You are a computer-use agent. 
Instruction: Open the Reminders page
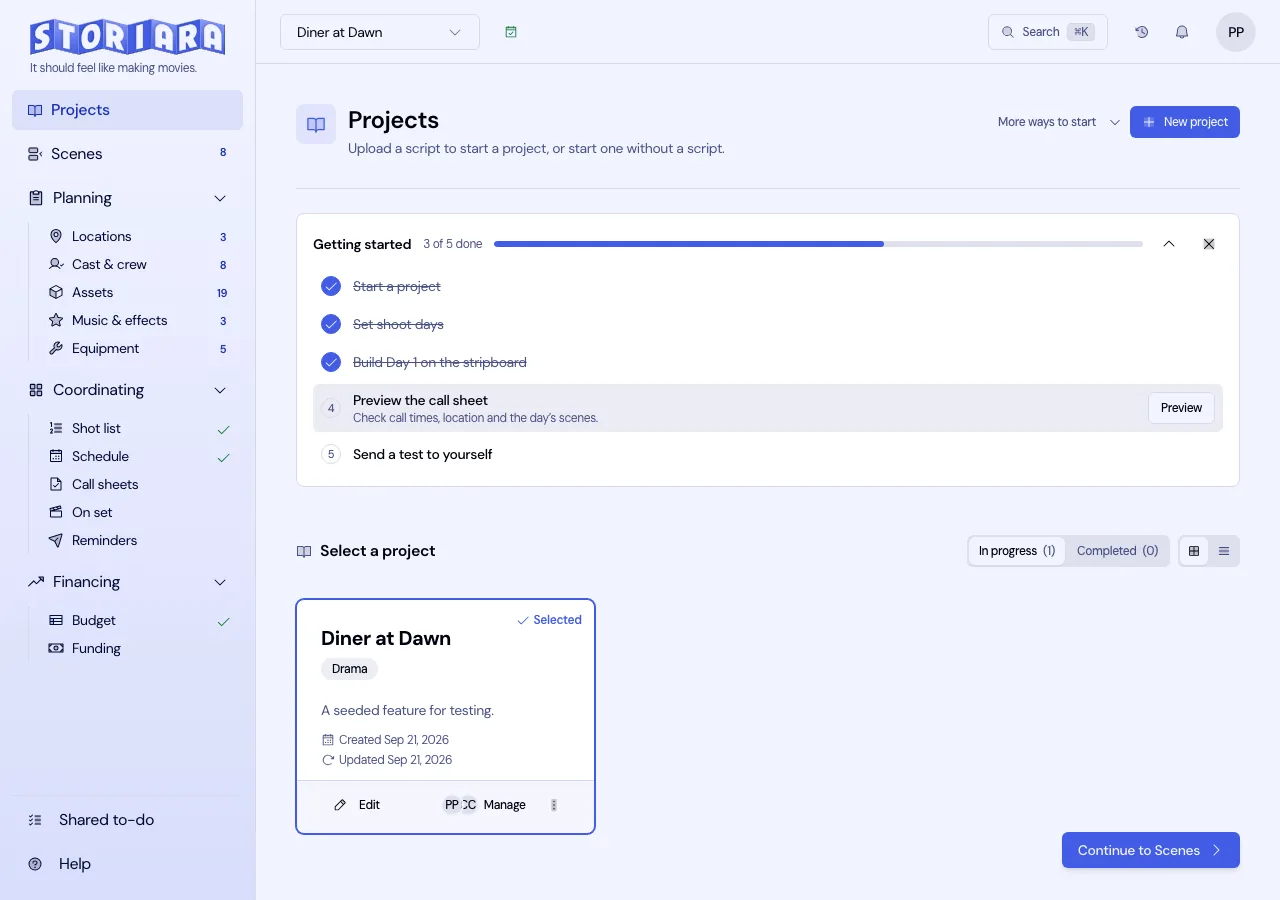(138, 540)
